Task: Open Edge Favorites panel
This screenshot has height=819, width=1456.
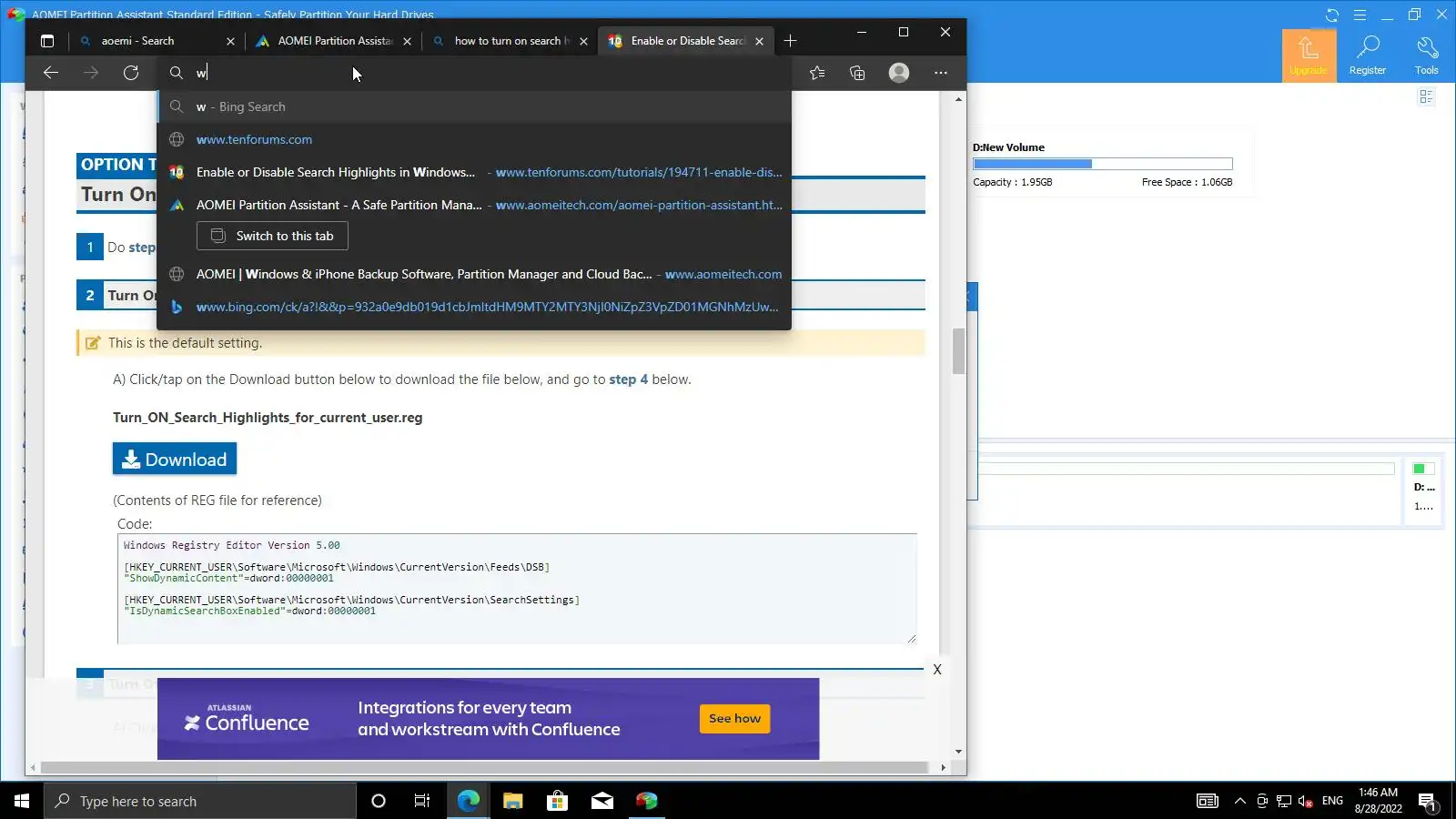Action: [x=817, y=73]
